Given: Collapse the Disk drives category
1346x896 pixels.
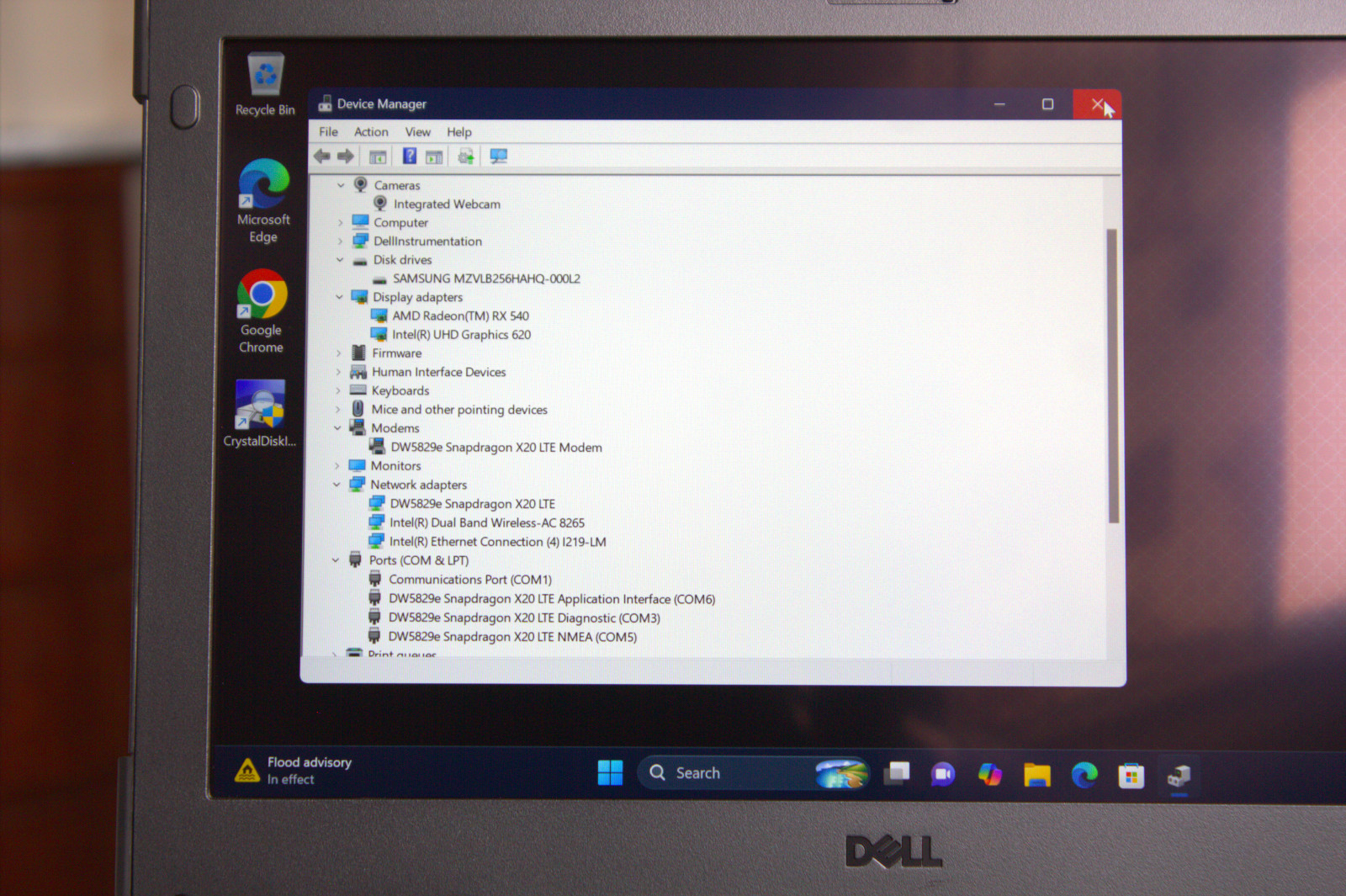Looking at the screenshot, I should pyautogui.click(x=340, y=260).
